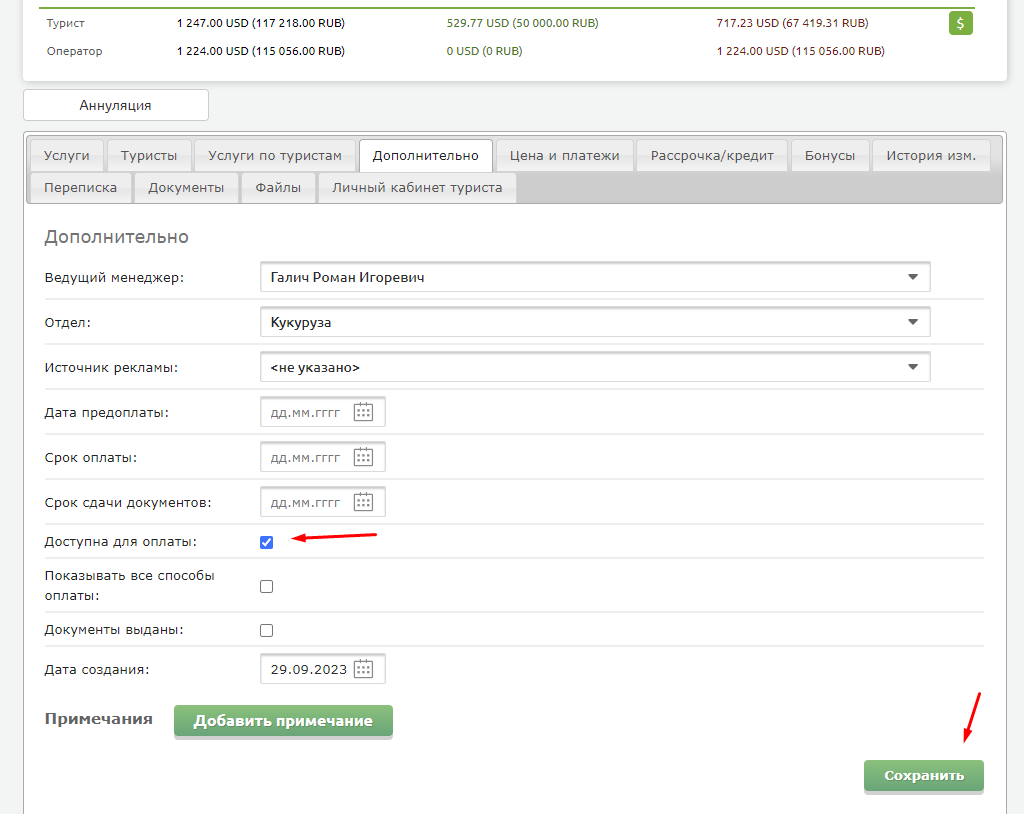Click the Примечания heading
Image resolution: width=1024 pixels, height=814 pixels.
point(99,719)
